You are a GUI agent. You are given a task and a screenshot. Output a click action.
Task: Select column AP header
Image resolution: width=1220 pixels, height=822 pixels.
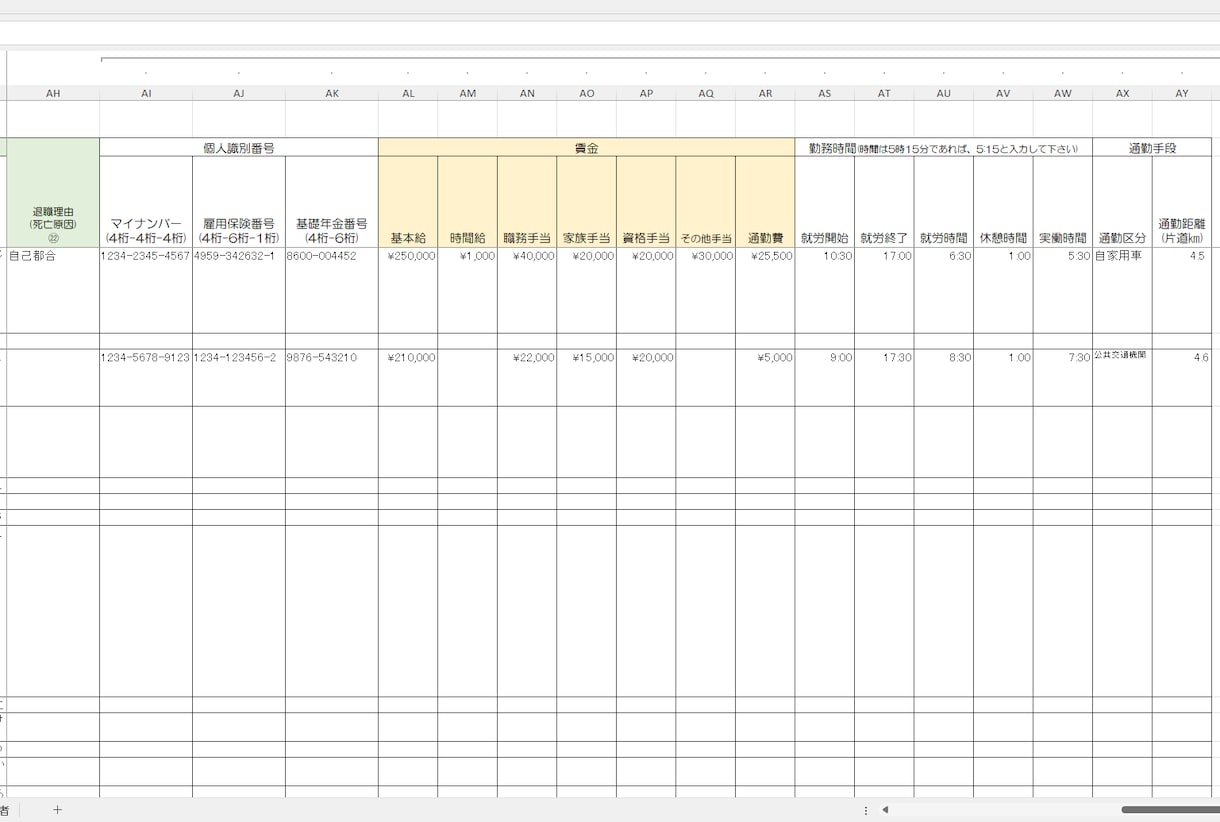tap(646, 93)
